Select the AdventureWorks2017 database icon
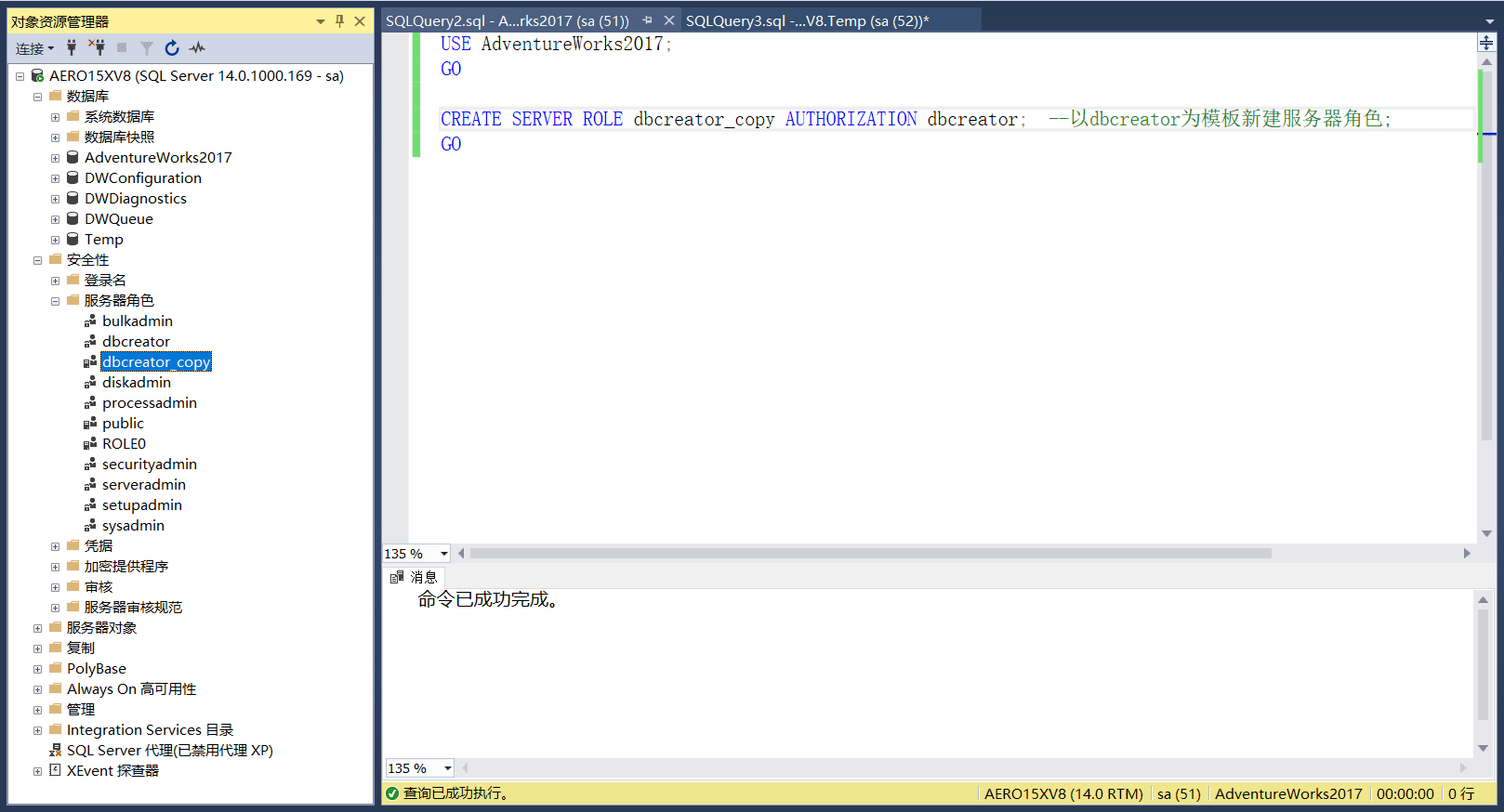Image resolution: width=1504 pixels, height=812 pixels. coord(73,157)
